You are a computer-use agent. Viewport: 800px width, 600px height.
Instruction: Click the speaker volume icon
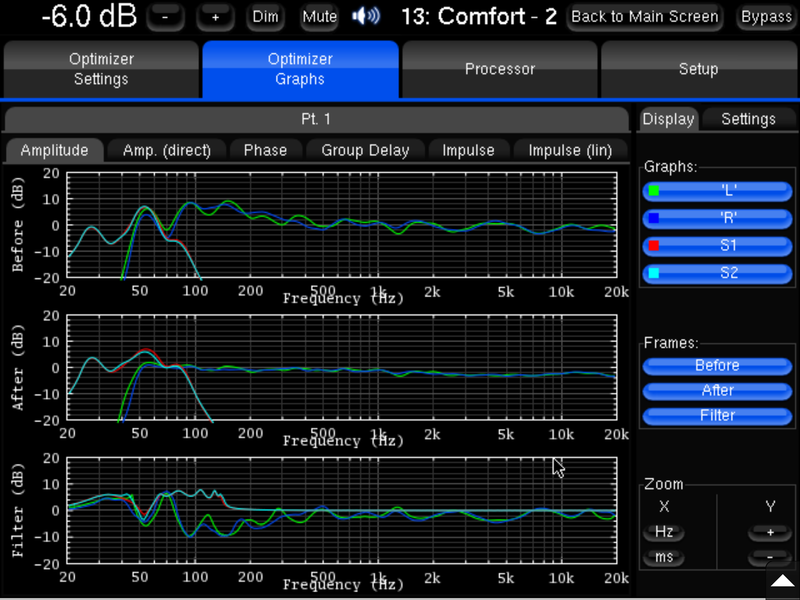(x=366, y=16)
